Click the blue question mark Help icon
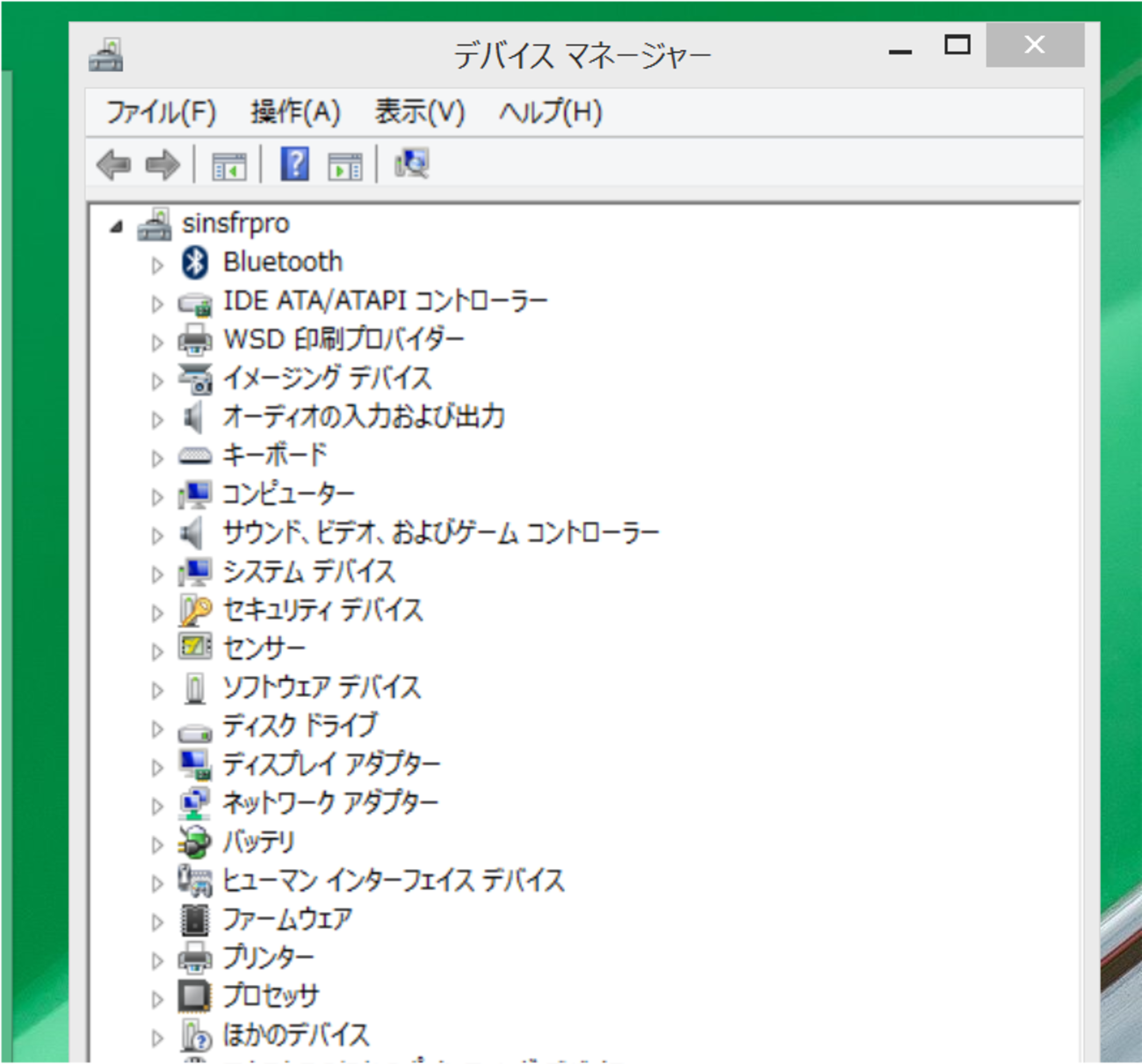Screen dimensions: 1142x1064 (295, 164)
